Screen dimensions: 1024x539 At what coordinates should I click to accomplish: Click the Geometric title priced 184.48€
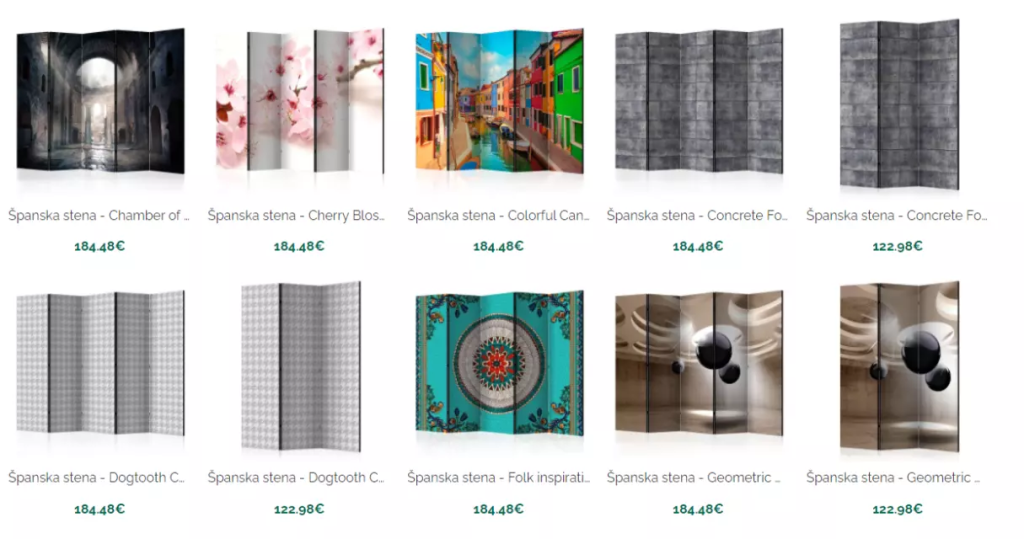694,478
